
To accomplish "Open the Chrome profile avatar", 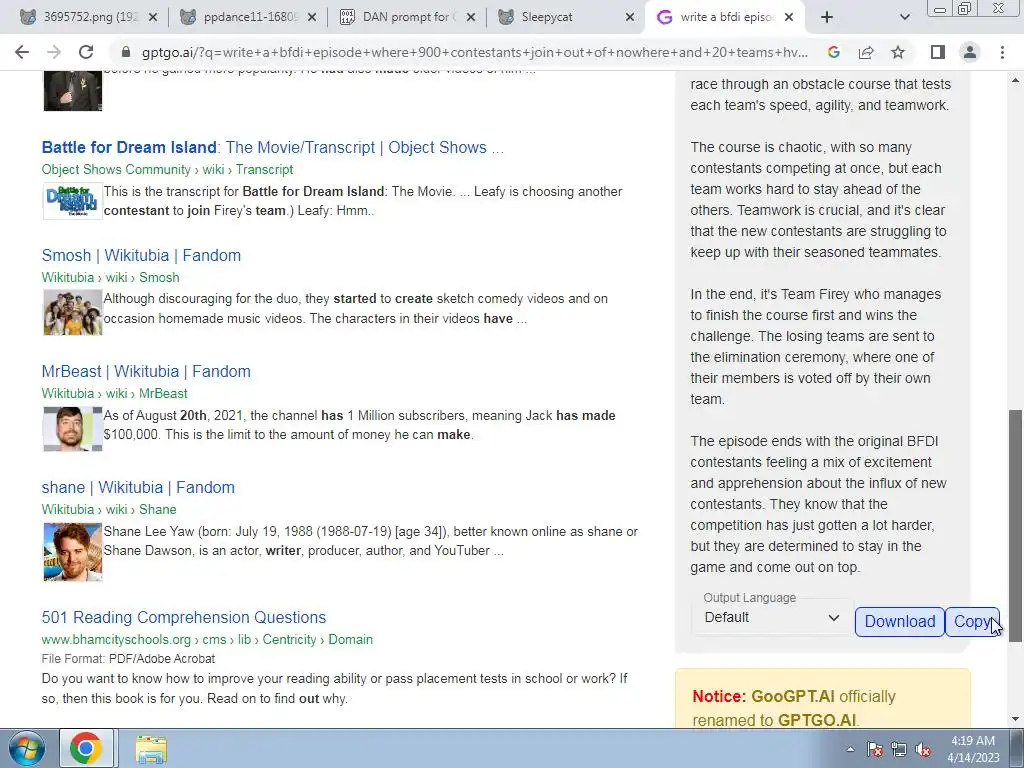I will [x=970, y=52].
